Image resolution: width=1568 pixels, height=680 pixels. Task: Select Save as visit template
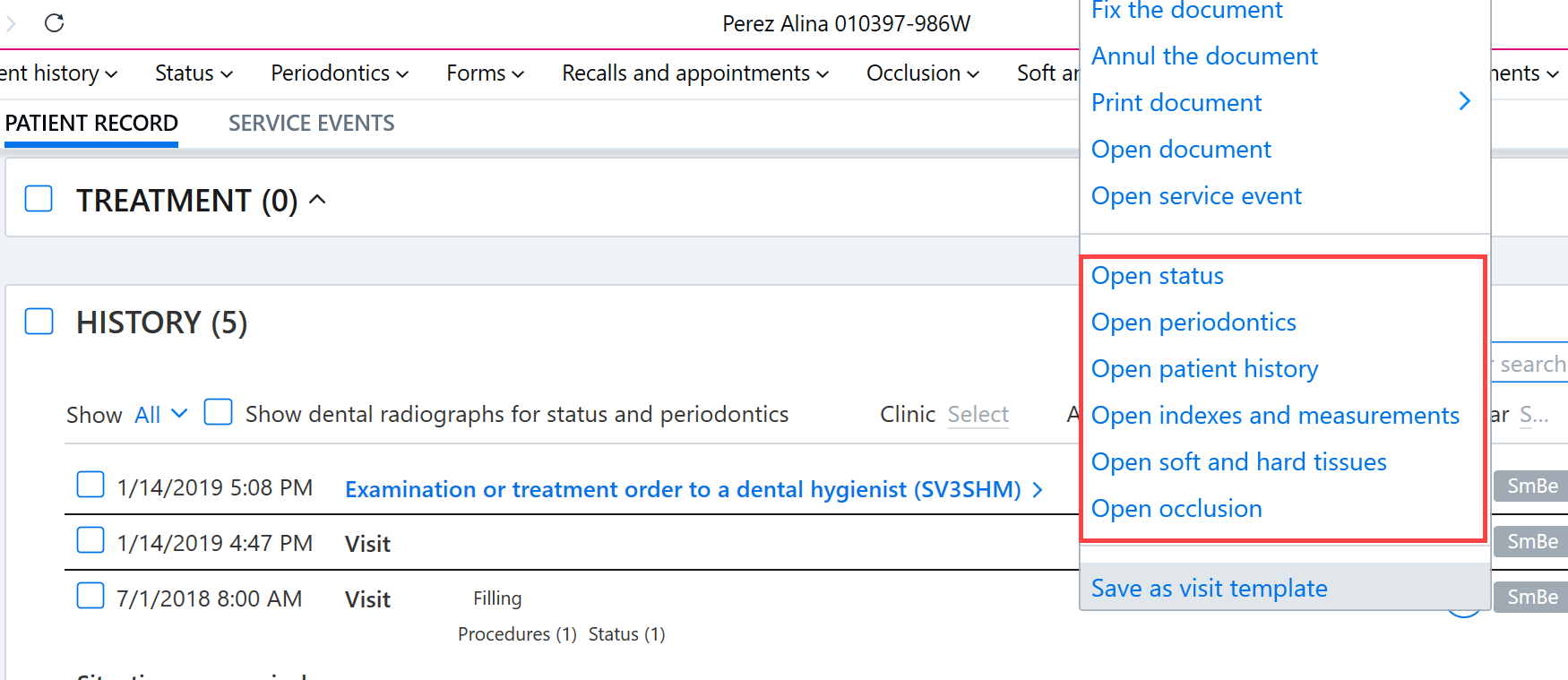click(1209, 588)
